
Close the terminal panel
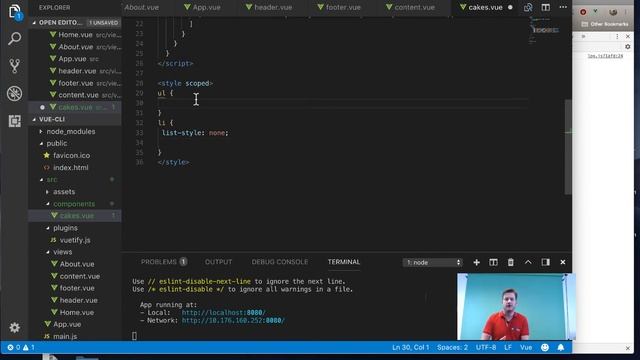[563, 262]
